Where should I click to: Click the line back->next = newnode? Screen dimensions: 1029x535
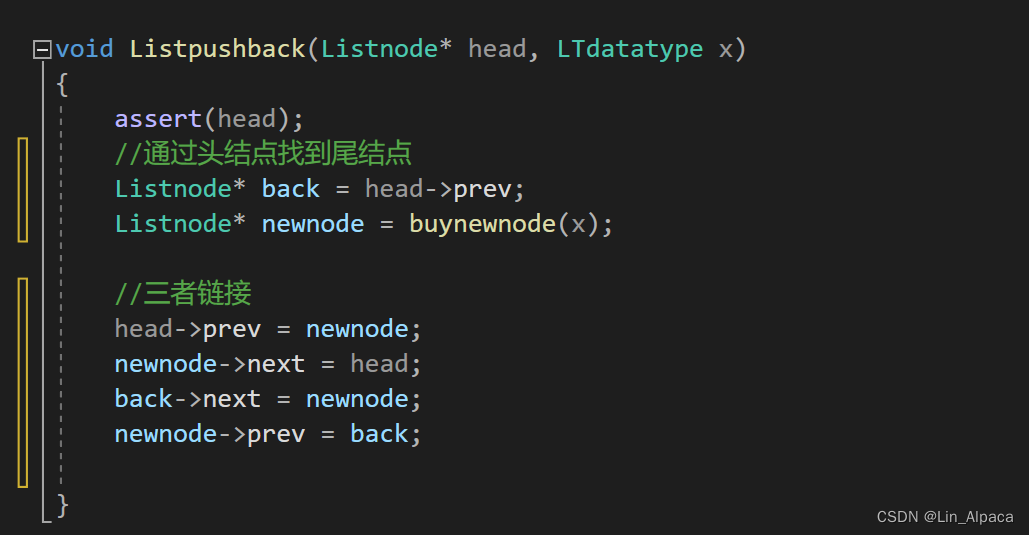(268, 399)
